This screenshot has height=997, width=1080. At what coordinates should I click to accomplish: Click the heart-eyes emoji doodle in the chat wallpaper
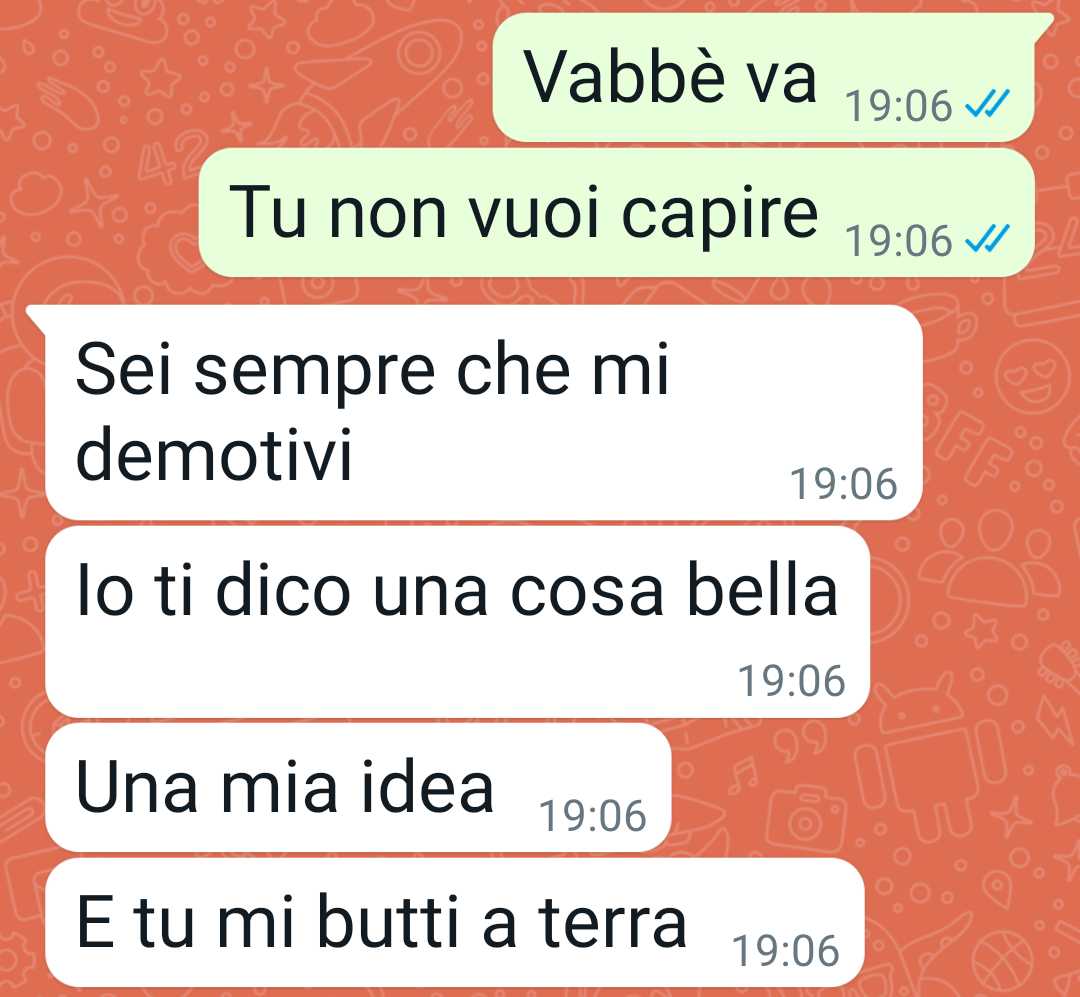pos(1031,377)
